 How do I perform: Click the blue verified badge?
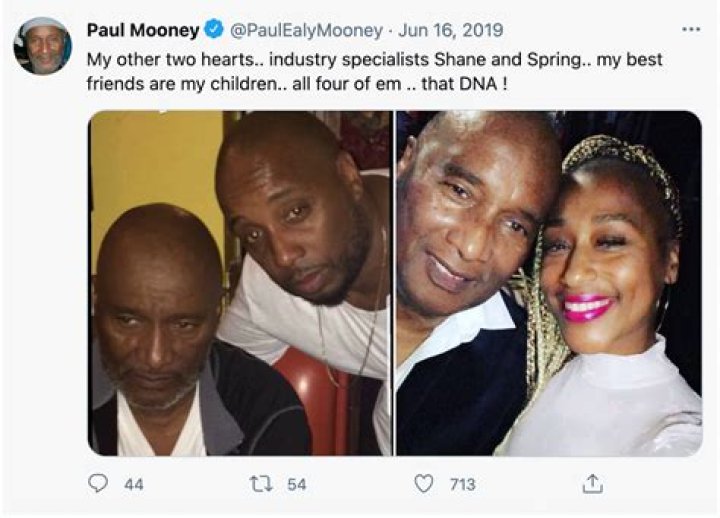coord(215,30)
